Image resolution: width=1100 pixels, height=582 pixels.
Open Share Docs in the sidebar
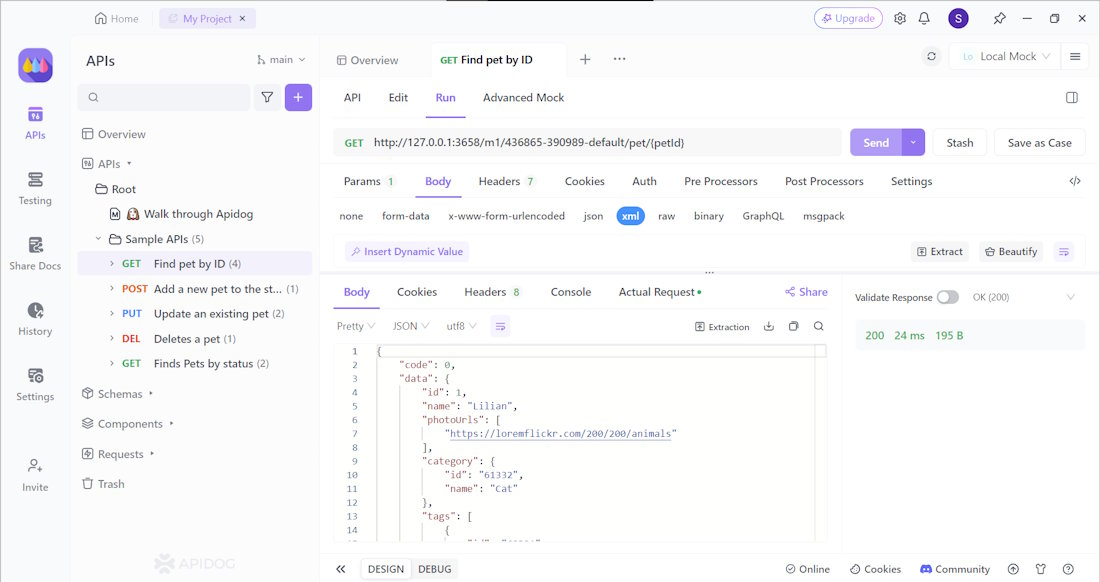tap(35, 253)
